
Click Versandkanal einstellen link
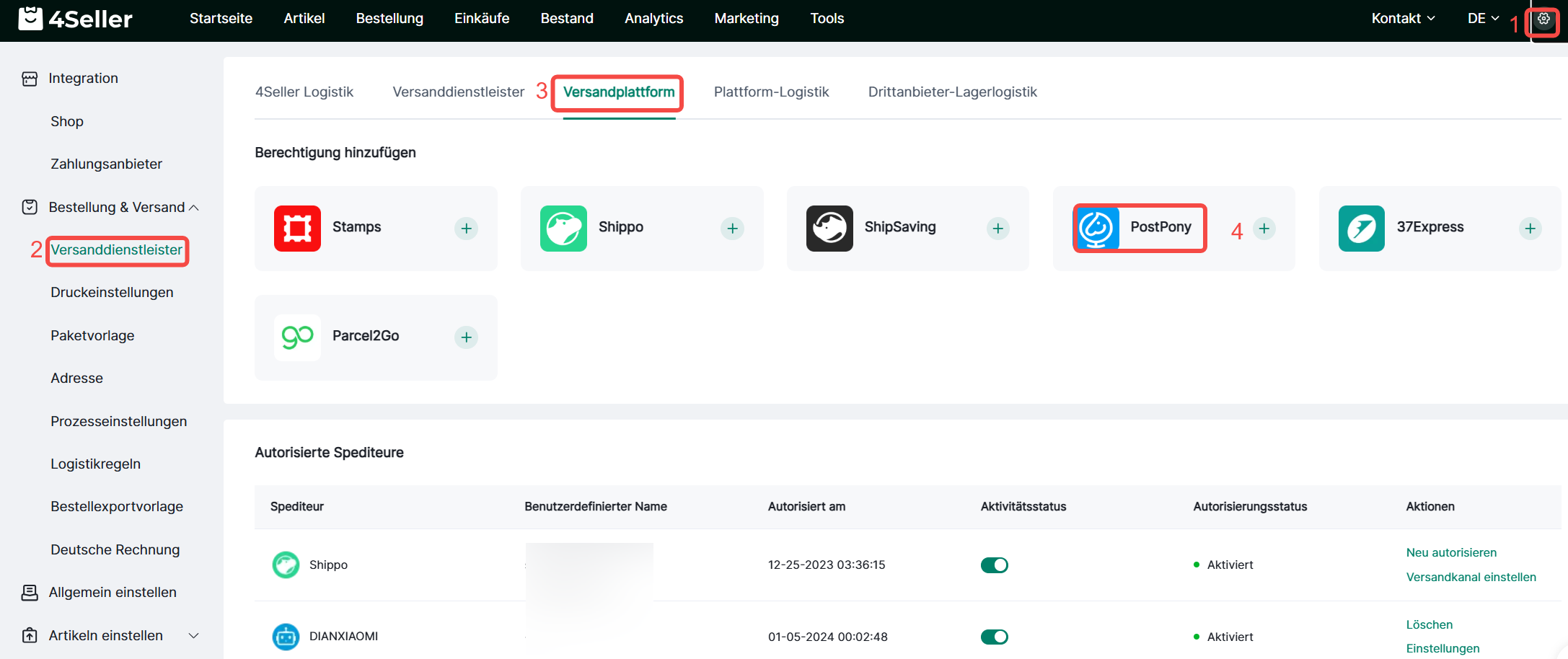(x=1471, y=577)
